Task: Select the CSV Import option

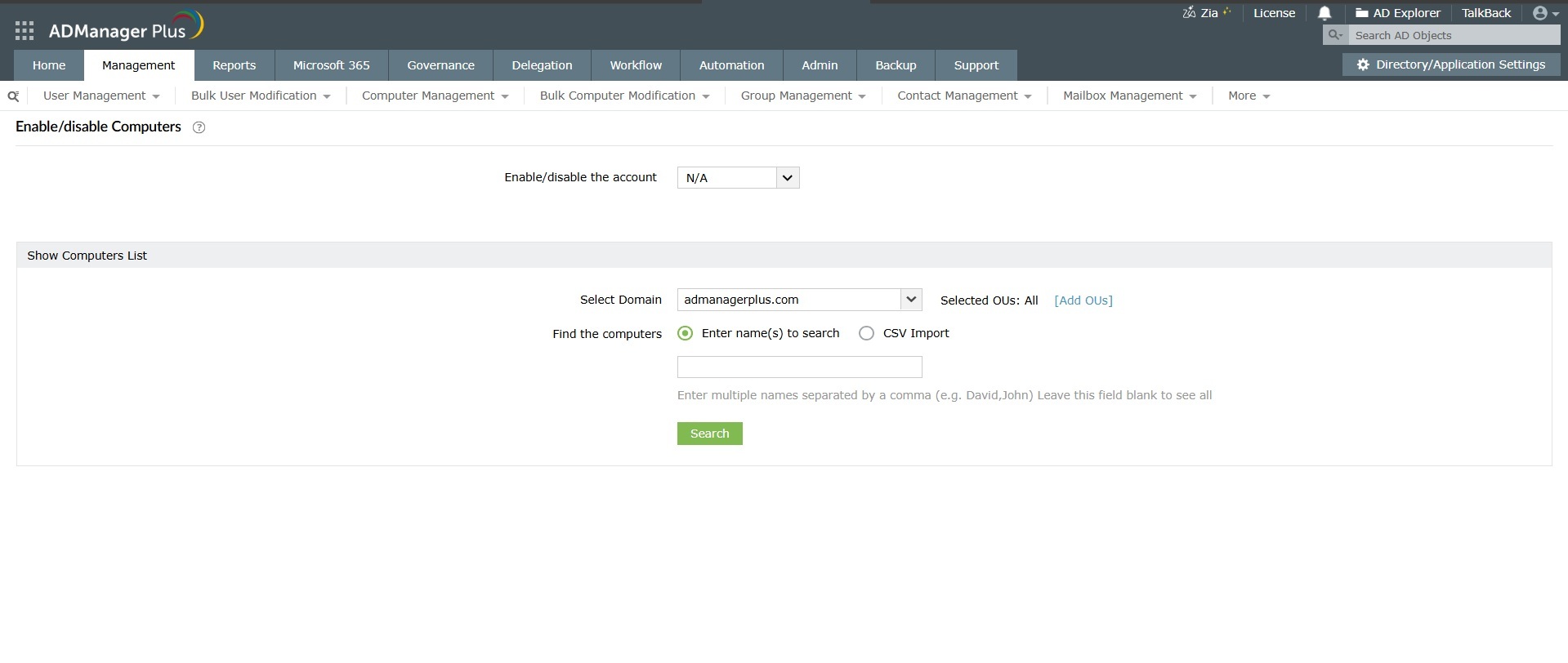Action: [x=866, y=333]
